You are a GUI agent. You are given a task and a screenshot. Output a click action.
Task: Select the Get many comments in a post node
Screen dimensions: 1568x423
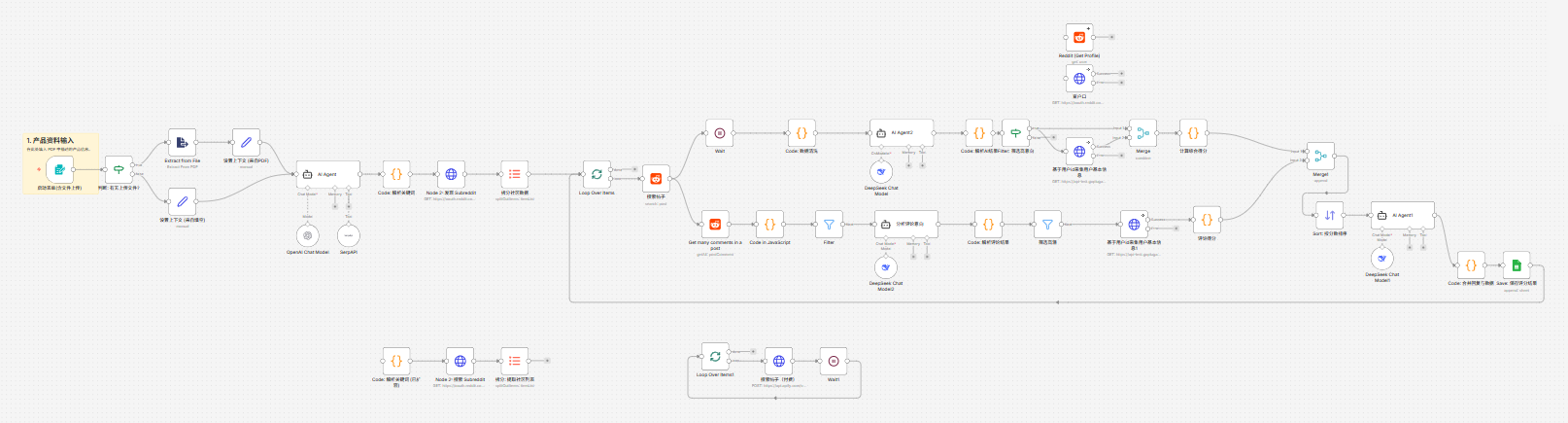coord(715,224)
